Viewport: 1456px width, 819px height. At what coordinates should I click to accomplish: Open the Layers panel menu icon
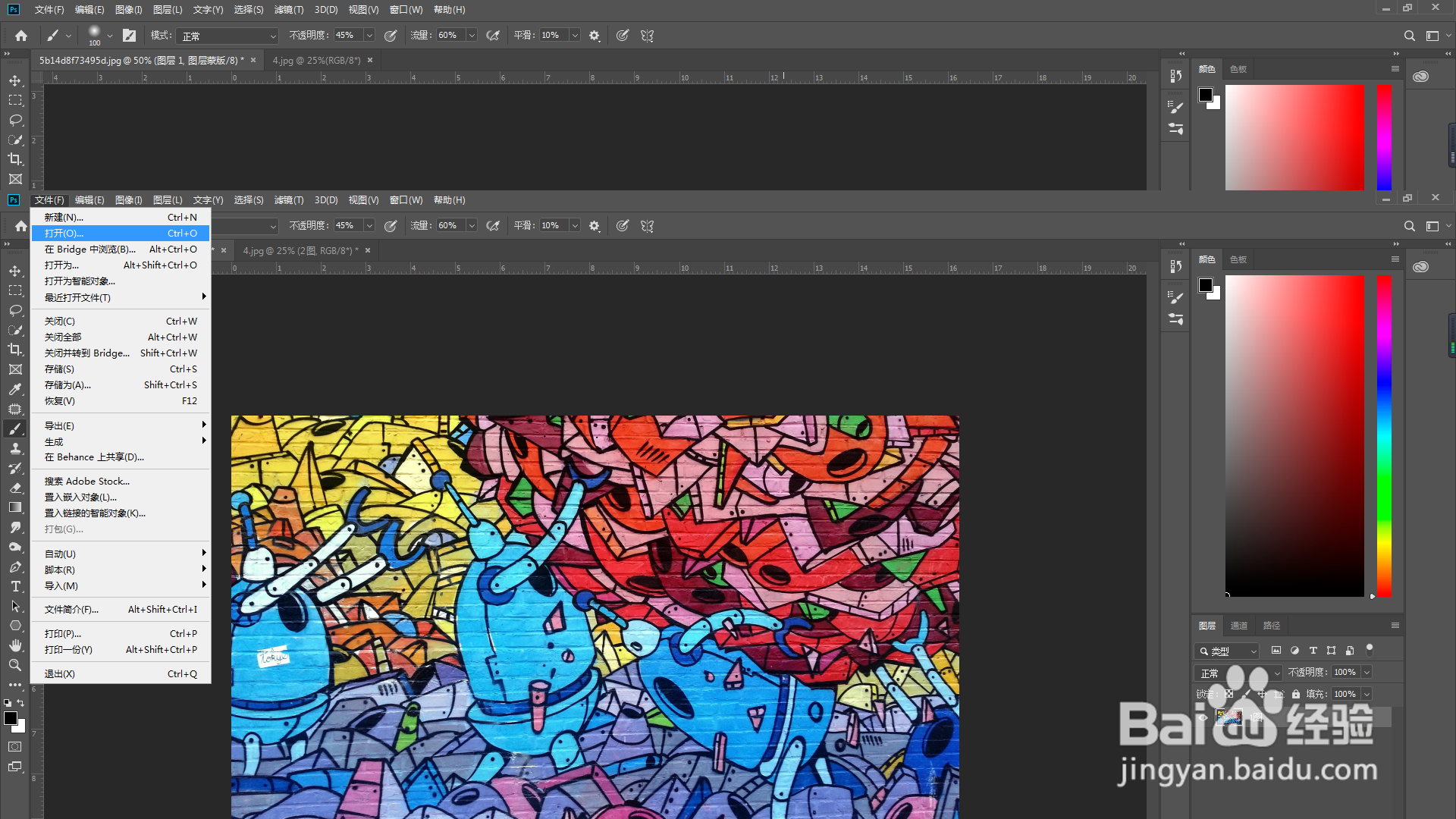tap(1395, 626)
